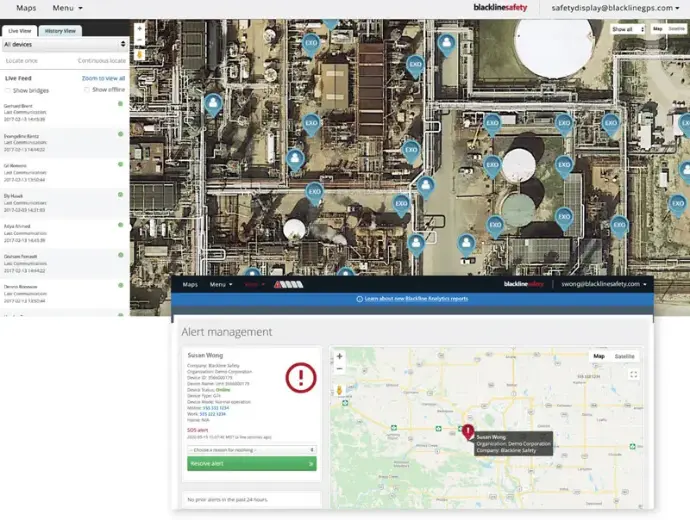Click the Zoom to view all link
The height and width of the screenshot is (520, 690).
point(103,77)
